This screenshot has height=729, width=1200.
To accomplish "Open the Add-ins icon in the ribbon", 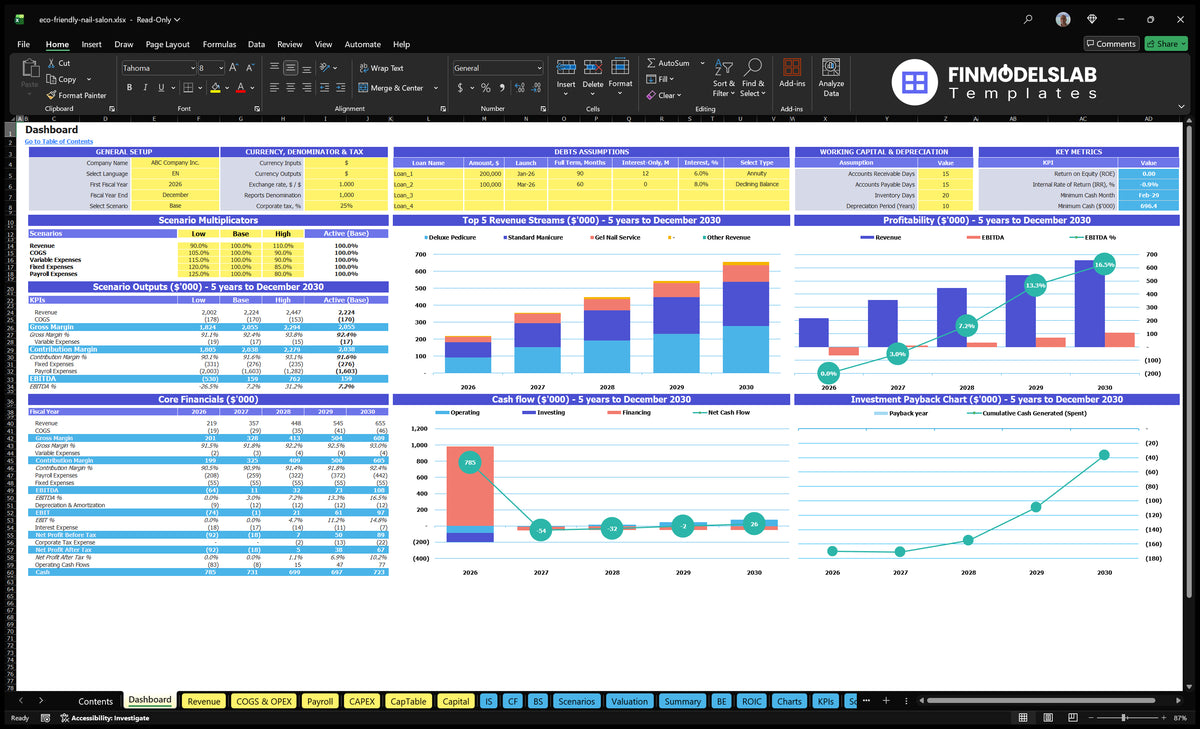I will tap(791, 67).
